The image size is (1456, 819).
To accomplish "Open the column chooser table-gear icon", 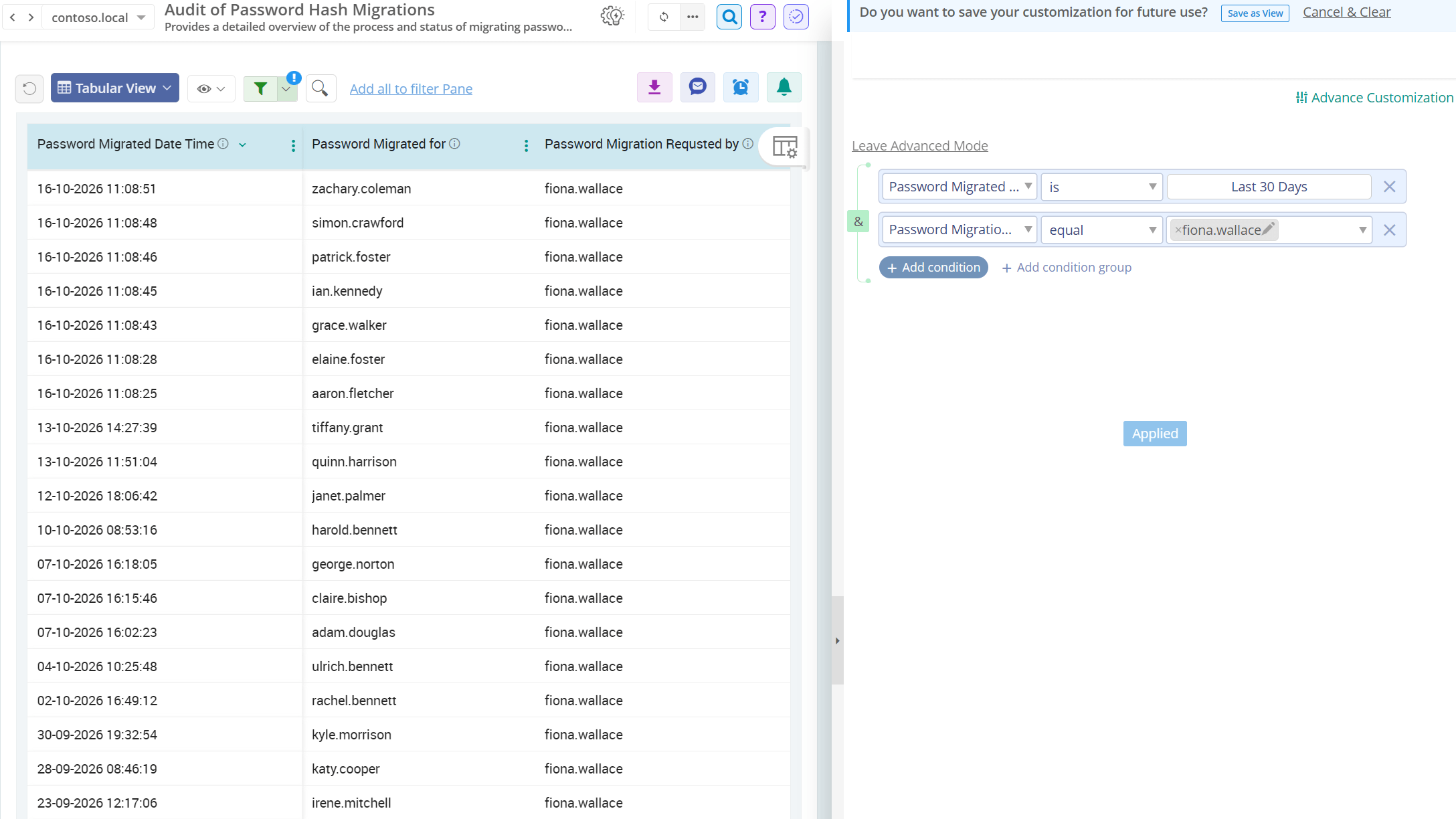I will pyautogui.click(x=785, y=146).
